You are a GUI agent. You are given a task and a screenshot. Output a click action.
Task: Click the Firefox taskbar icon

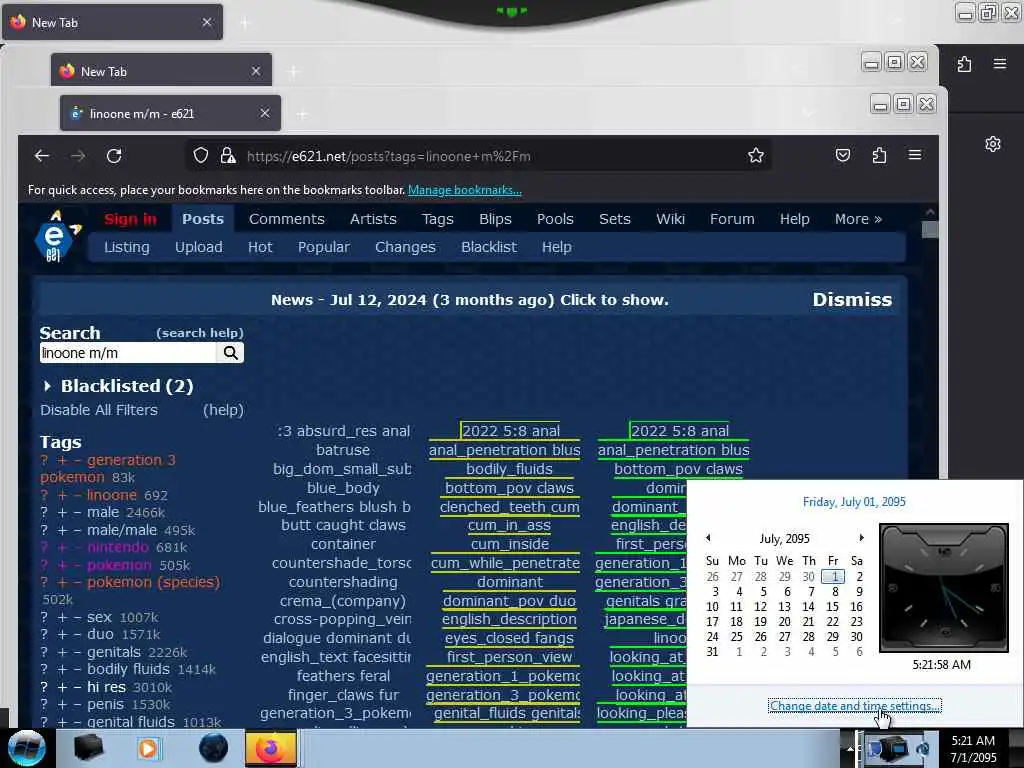click(271, 748)
